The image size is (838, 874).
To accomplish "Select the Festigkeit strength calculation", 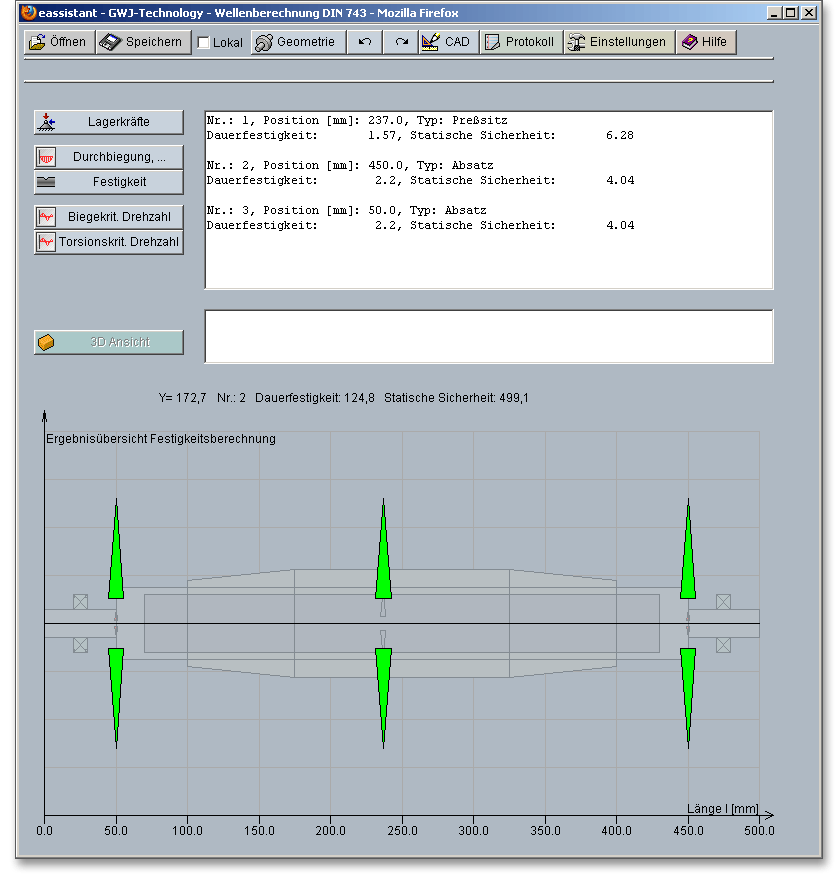I will pos(109,182).
